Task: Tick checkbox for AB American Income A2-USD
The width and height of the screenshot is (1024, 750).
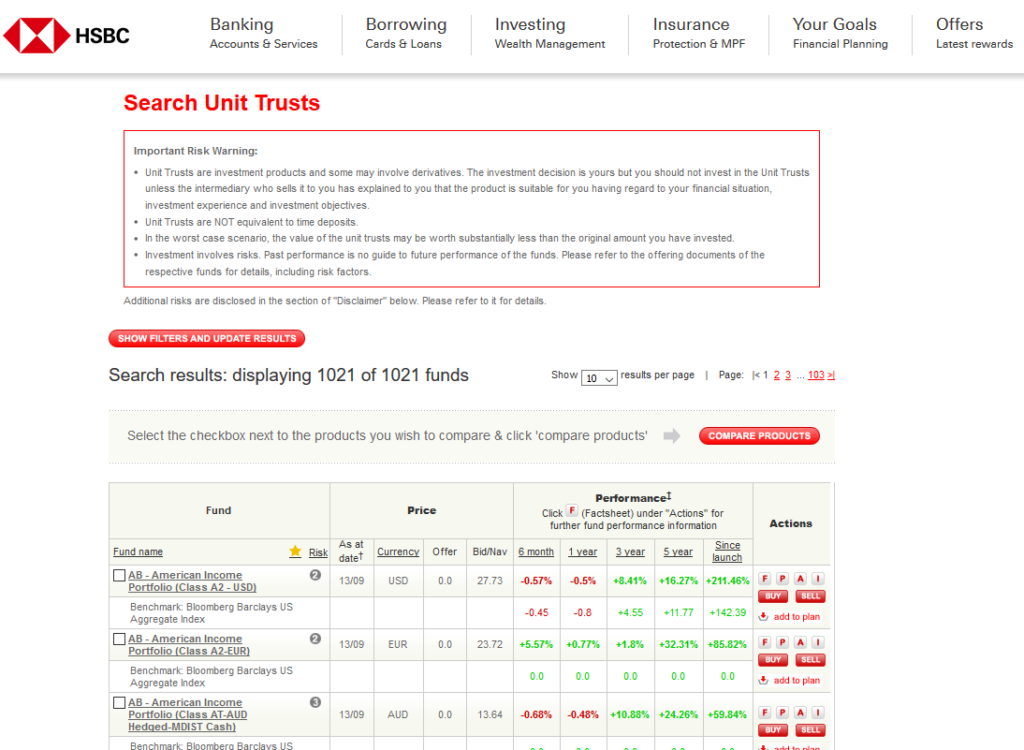Action: [119, 576]
